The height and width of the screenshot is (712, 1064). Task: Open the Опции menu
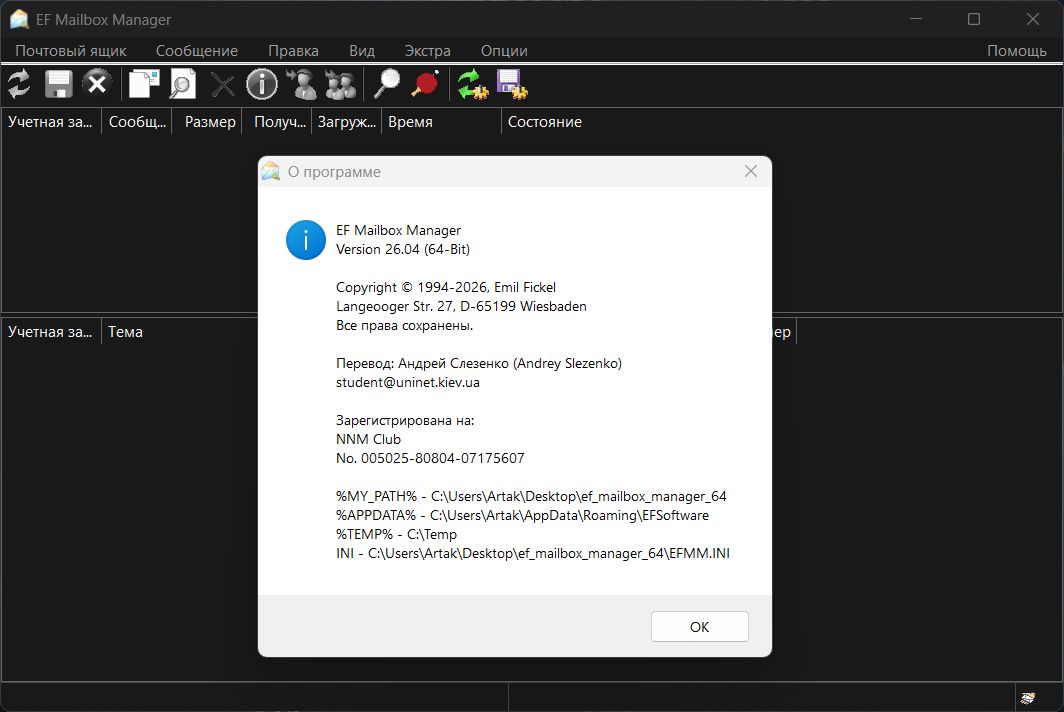504,50
